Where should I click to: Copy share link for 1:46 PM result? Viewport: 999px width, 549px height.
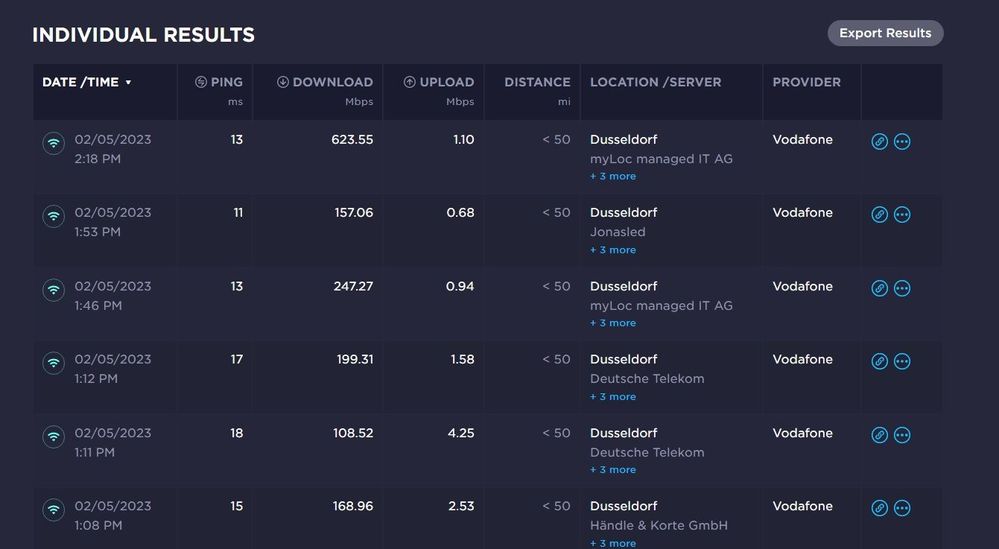879,288
